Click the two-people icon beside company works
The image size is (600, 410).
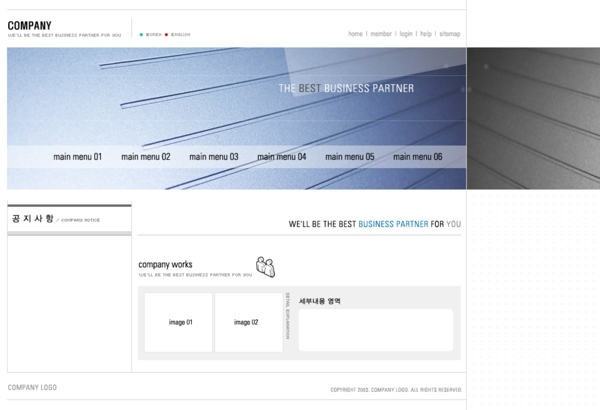[266, 267]
